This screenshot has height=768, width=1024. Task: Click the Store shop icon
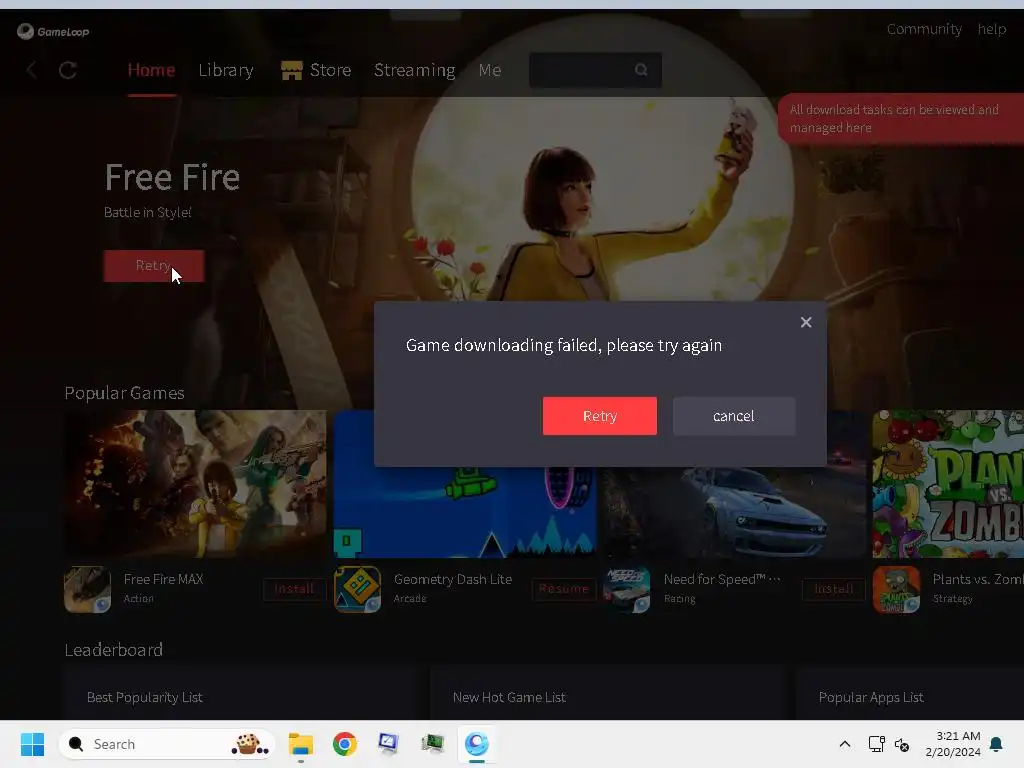point(291,70)
